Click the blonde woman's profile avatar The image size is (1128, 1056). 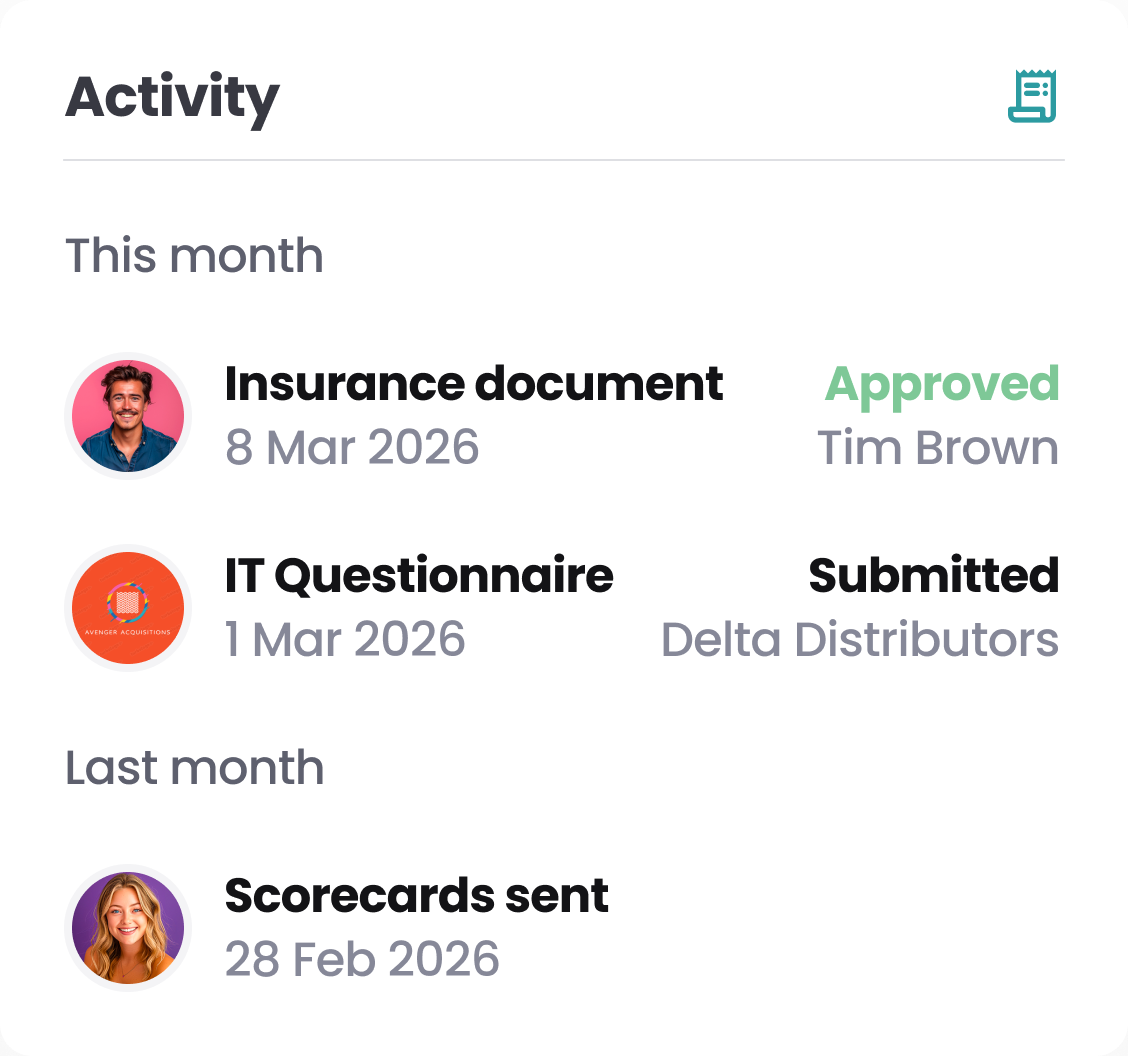point(128,928)
